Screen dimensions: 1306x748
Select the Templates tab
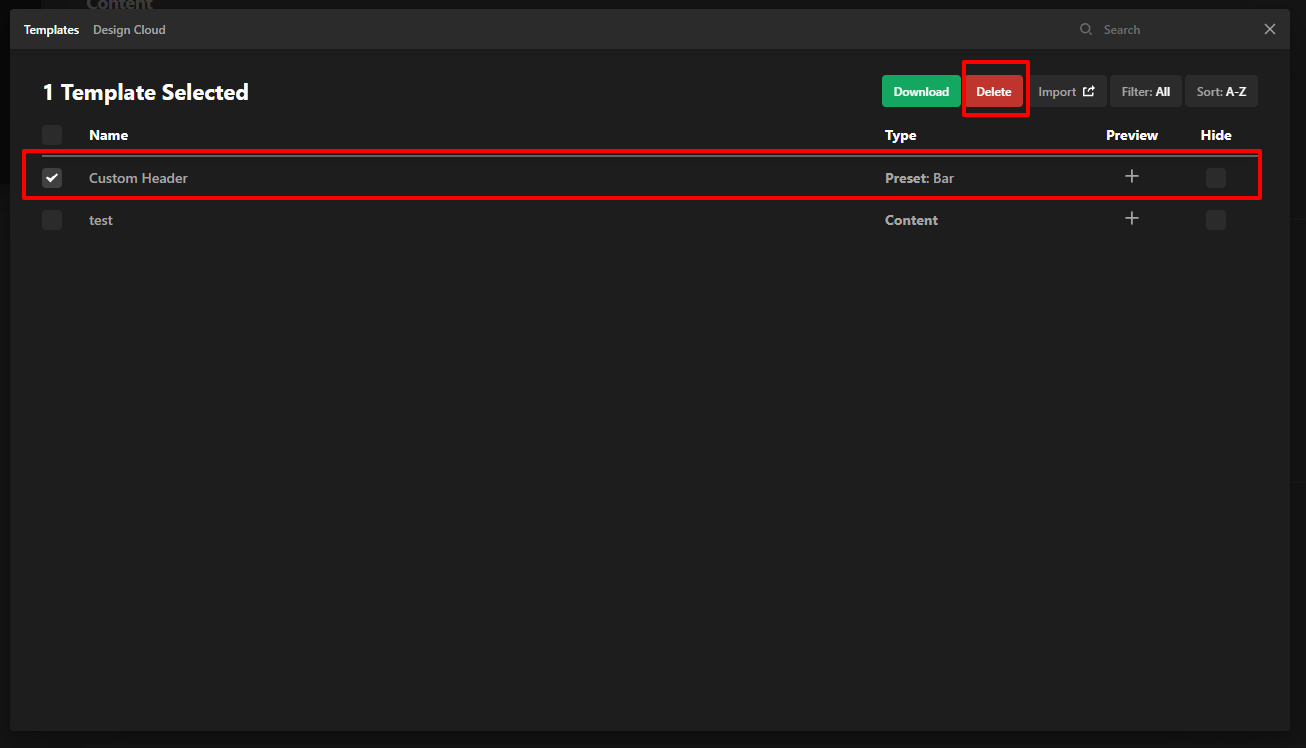point(51,30)
